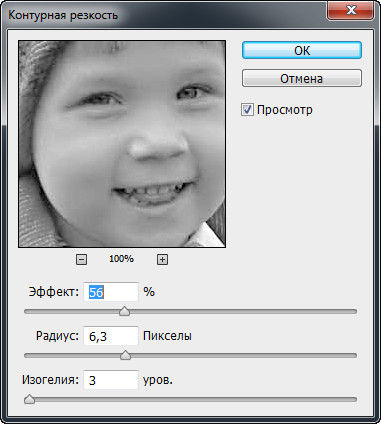
Task: Focus the Изогелия levels input field
Action: pyautogui.click(x=111, y=380)
